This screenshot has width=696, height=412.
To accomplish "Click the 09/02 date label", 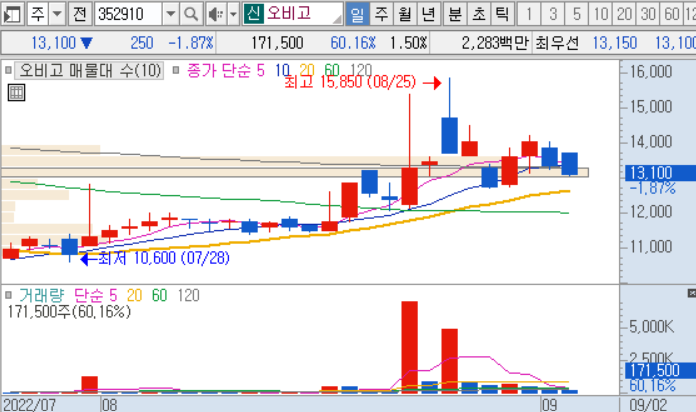I will coord(648,405).
